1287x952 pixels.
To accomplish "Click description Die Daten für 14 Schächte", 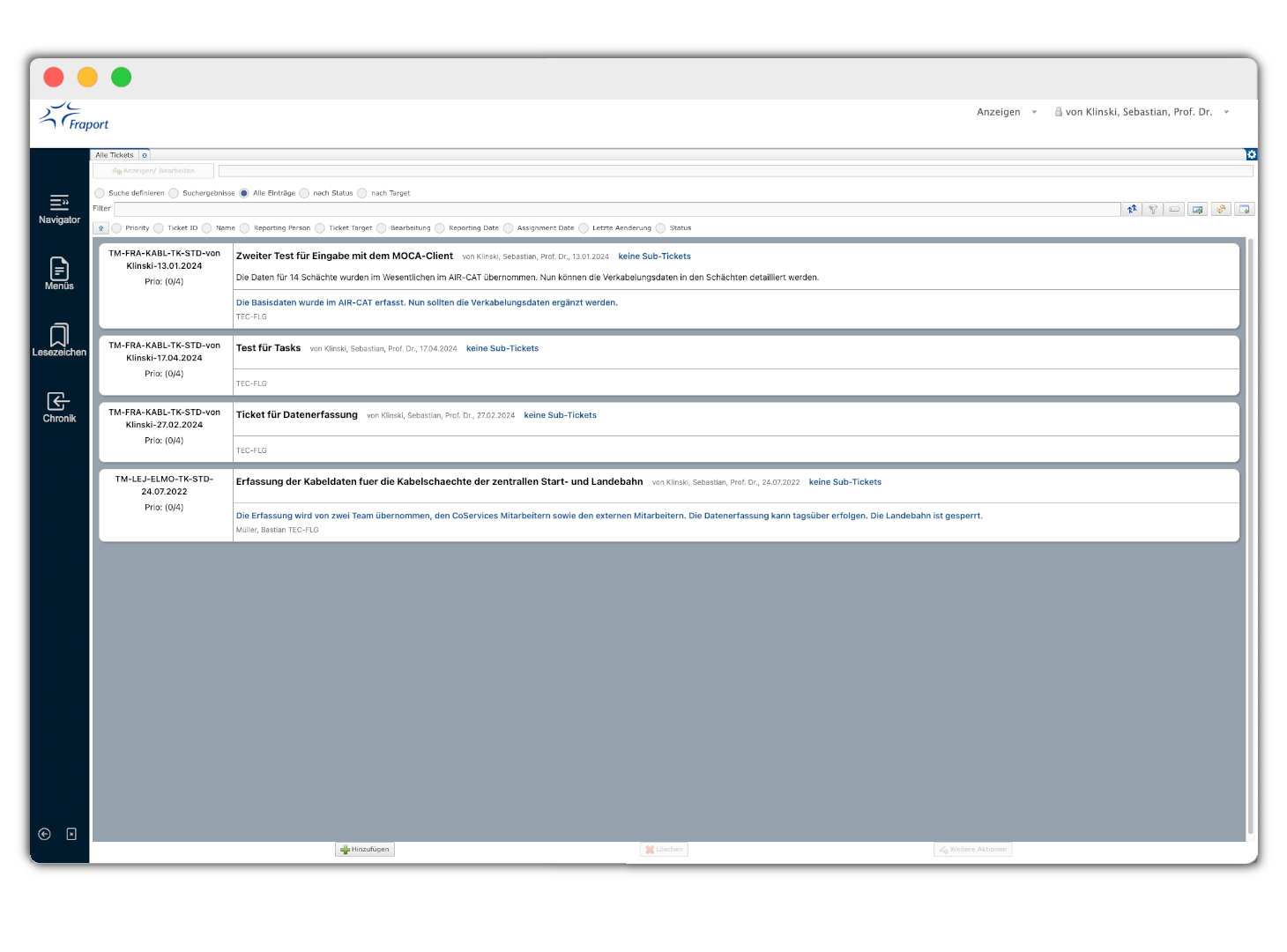I will pos(527,278).
